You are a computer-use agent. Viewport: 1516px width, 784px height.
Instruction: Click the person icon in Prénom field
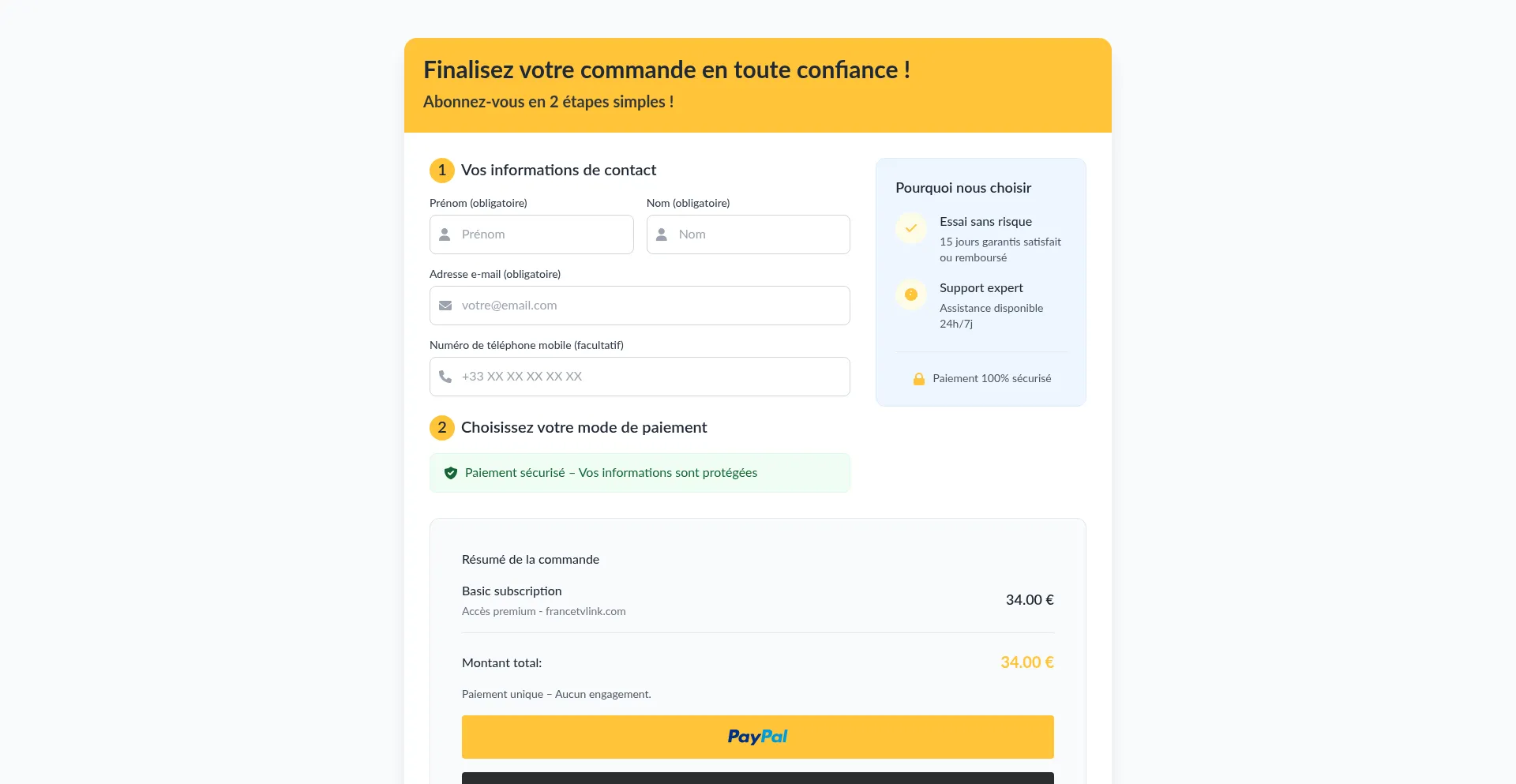pyautogui.click(x=445, y=234)
